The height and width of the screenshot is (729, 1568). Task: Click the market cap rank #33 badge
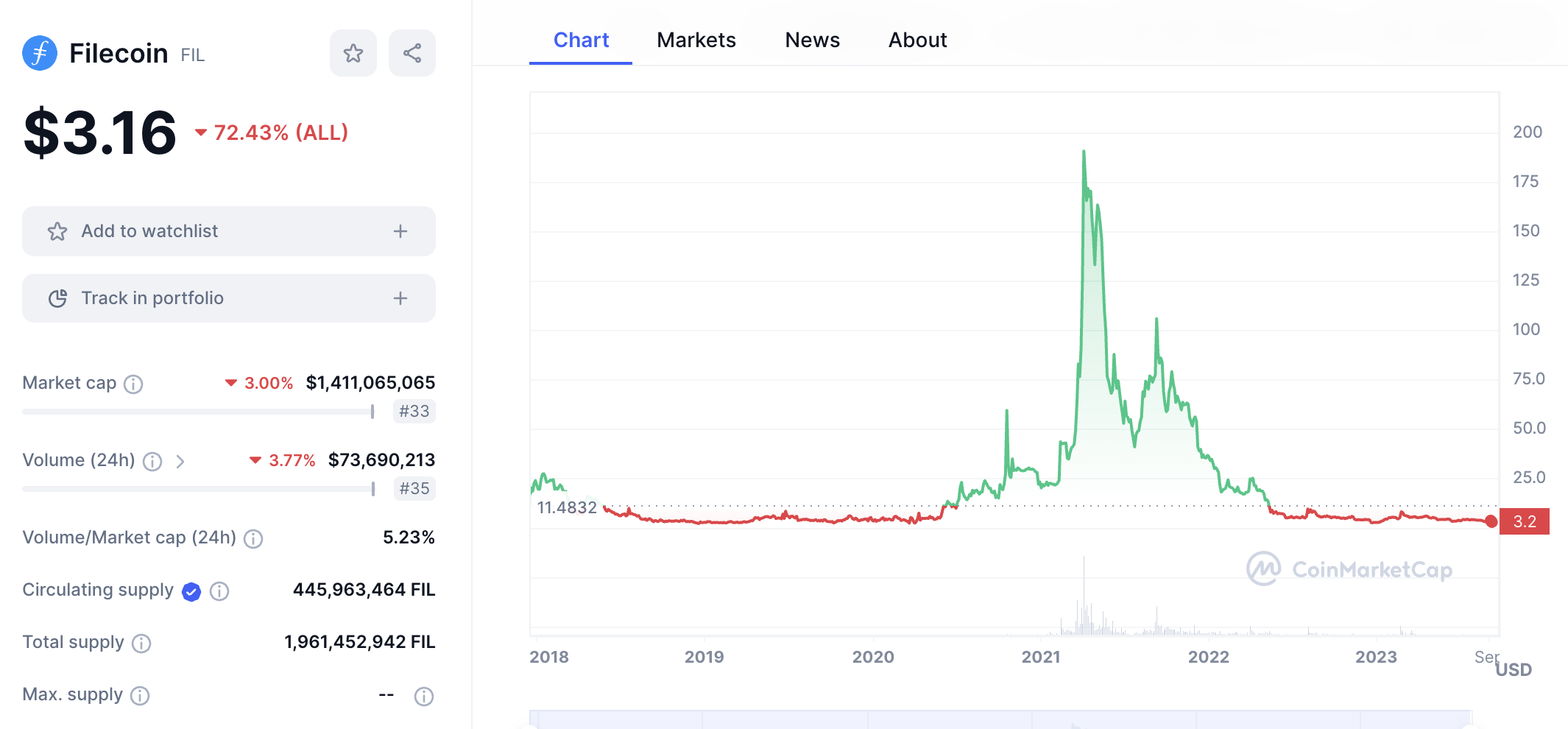click(414, 411)
